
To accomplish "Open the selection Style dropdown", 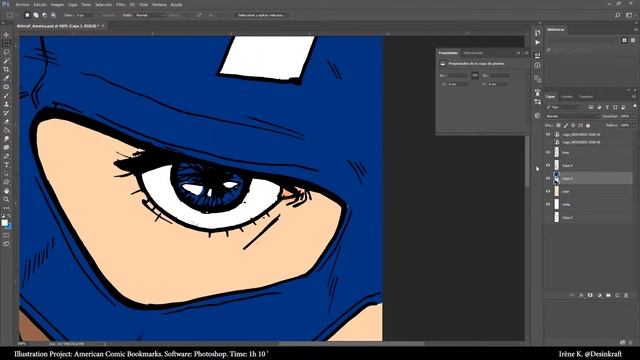I will pos(150,15).
